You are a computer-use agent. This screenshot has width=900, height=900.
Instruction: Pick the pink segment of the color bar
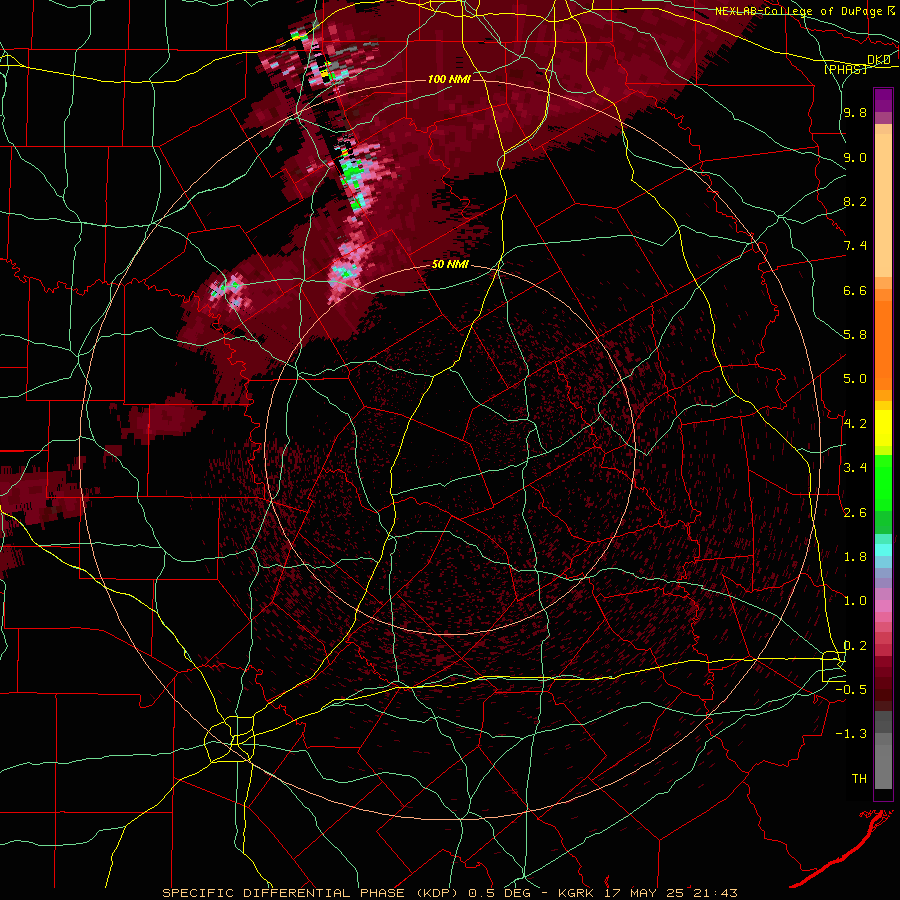point(883,606)
